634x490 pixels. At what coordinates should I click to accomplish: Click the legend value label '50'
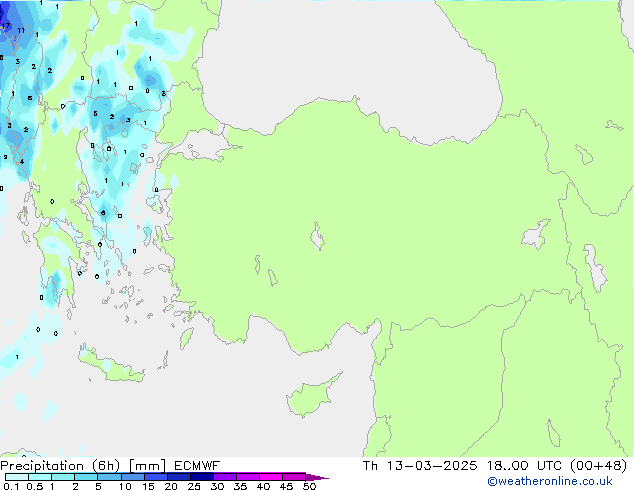(310, 486)
